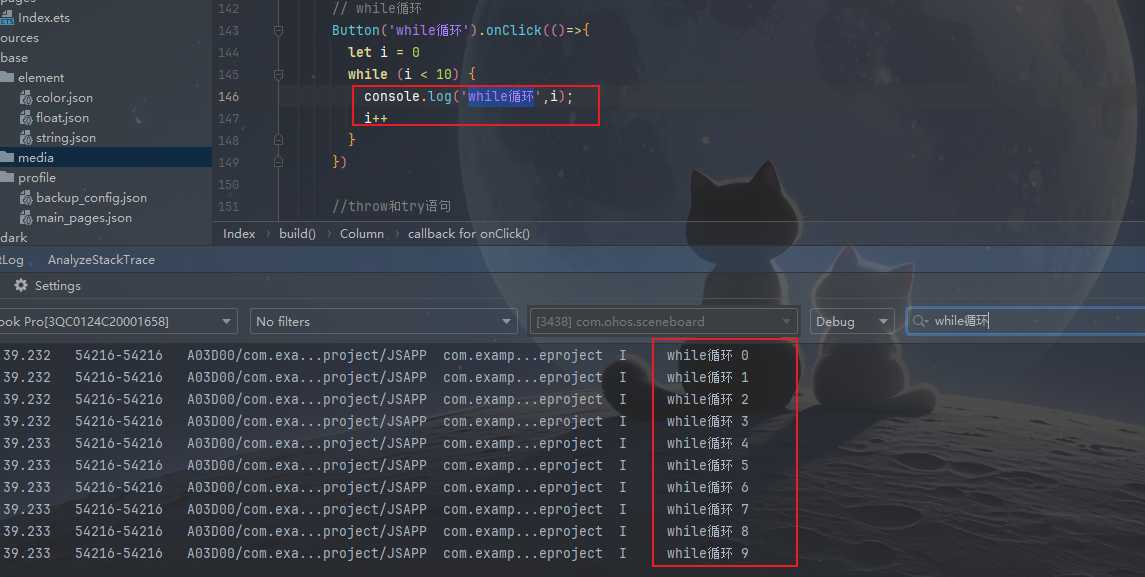Viewport: 1145px width, 577px height.
Task: Click the profile folder icon
Action: (7, 177)
